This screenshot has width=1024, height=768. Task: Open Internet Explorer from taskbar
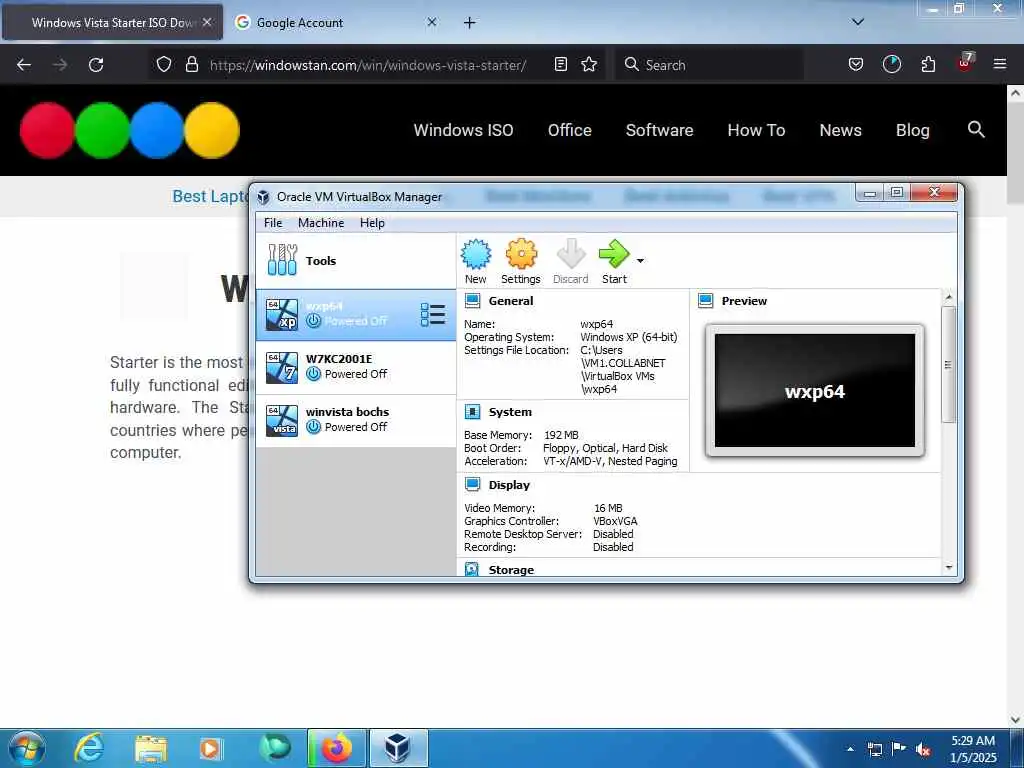(88, 748)
